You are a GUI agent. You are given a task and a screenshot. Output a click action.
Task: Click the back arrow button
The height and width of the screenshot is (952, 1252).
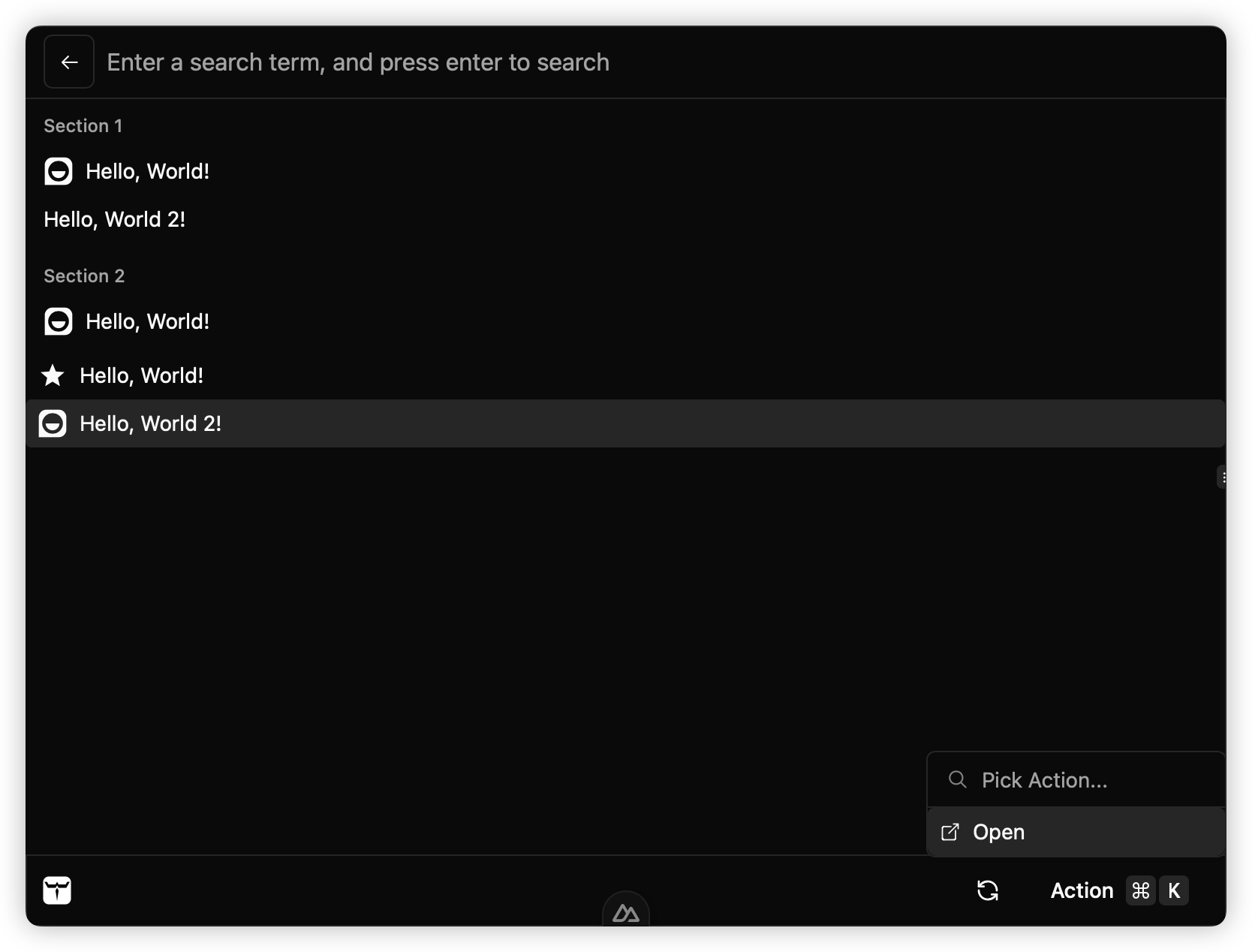(x=69, y=62)
